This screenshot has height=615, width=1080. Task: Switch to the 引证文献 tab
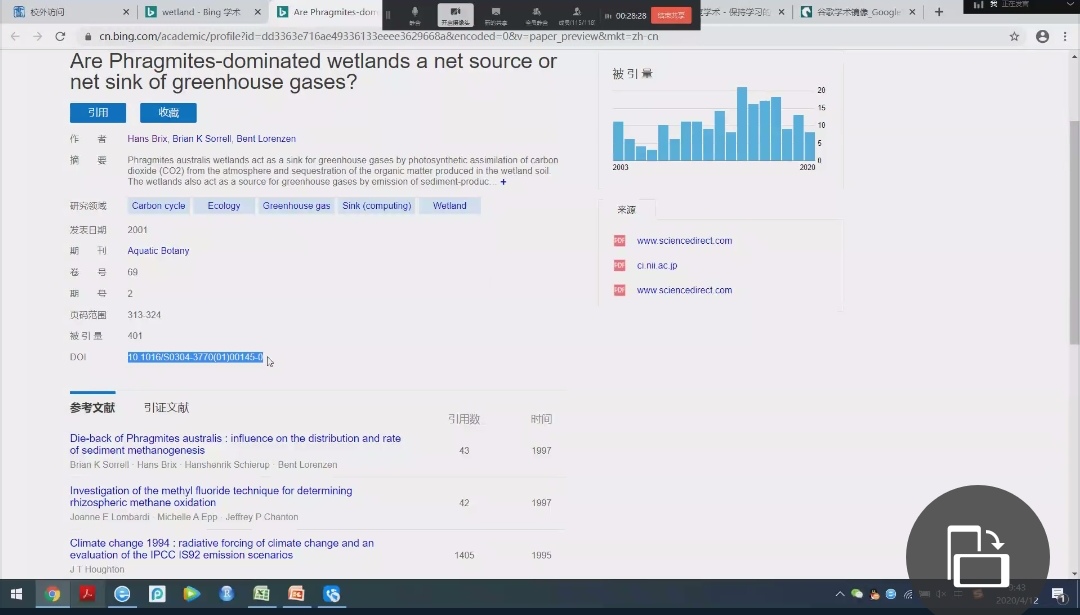click(166, 408)
